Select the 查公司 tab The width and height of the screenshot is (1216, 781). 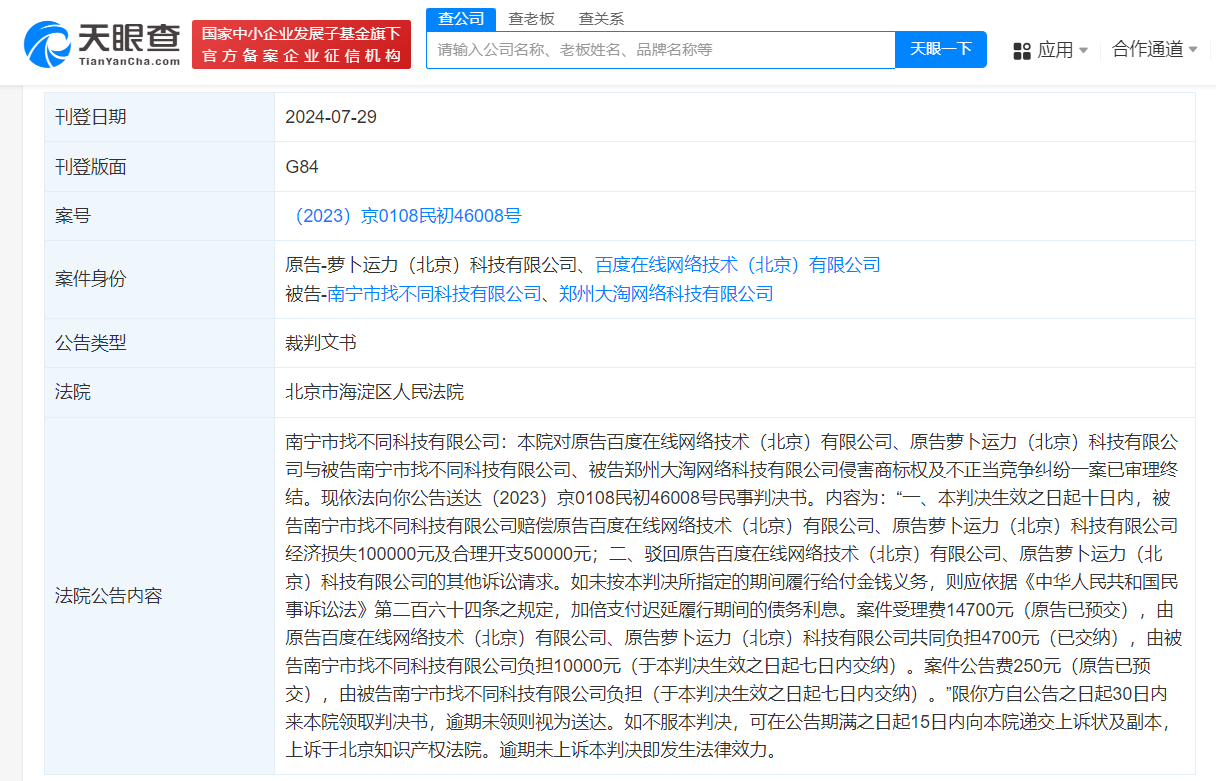pyautogui.click(x=461, y=18)
